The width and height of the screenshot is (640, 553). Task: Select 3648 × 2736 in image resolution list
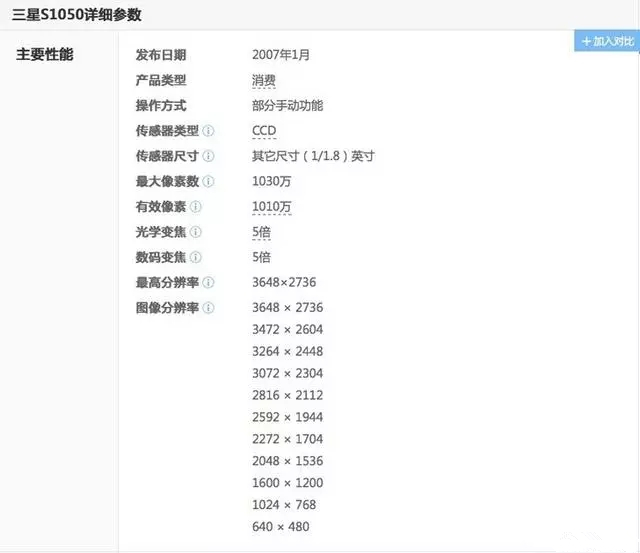pyautogui.click(x=287, y=308)
